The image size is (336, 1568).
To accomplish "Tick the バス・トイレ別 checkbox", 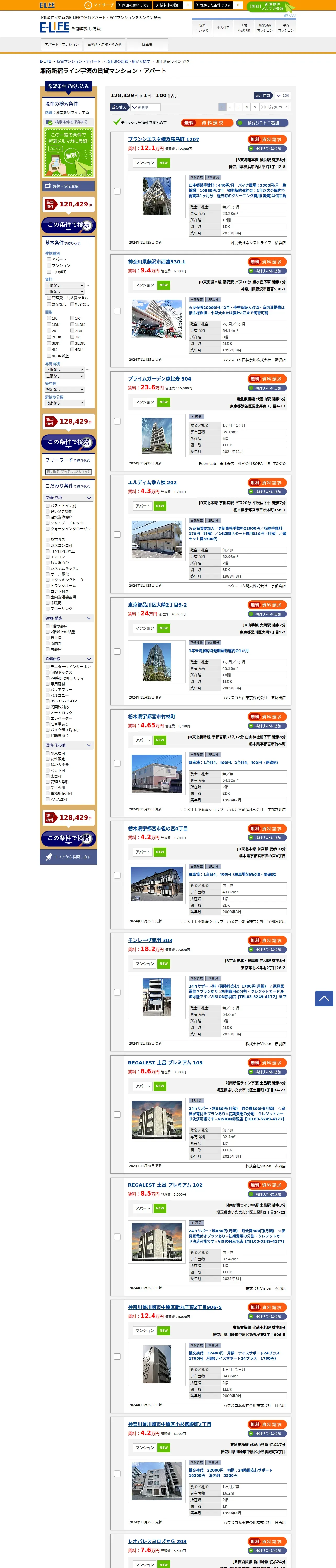I will [48, 506].
